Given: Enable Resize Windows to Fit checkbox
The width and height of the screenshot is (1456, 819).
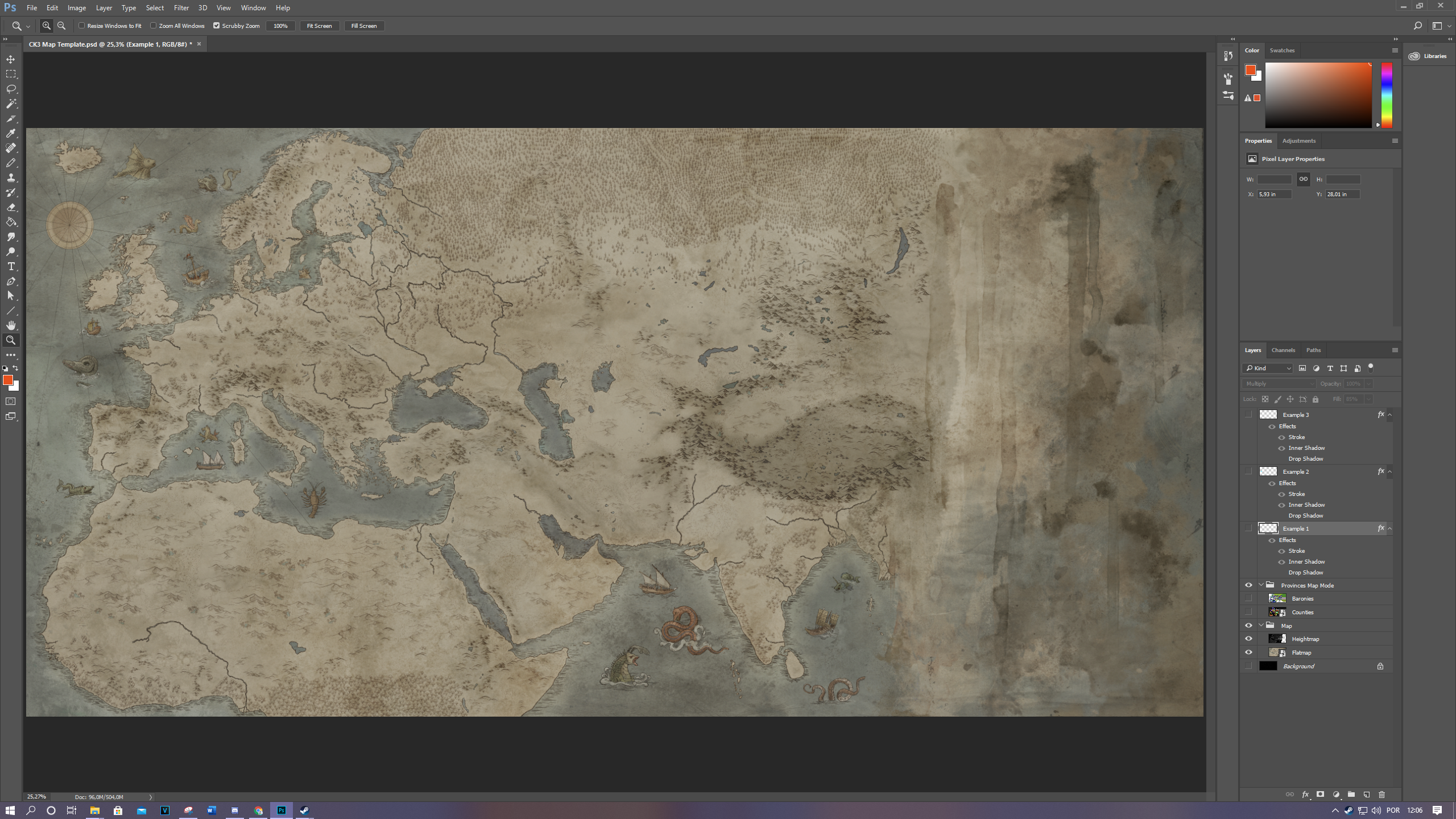Looking at the screenshot, I should pos(82,26).
